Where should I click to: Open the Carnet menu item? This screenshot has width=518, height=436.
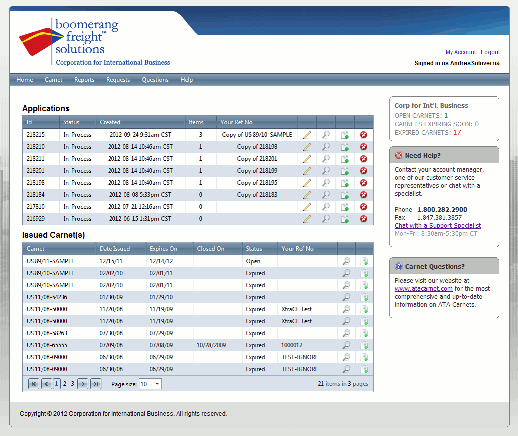[x=54, y=80]
